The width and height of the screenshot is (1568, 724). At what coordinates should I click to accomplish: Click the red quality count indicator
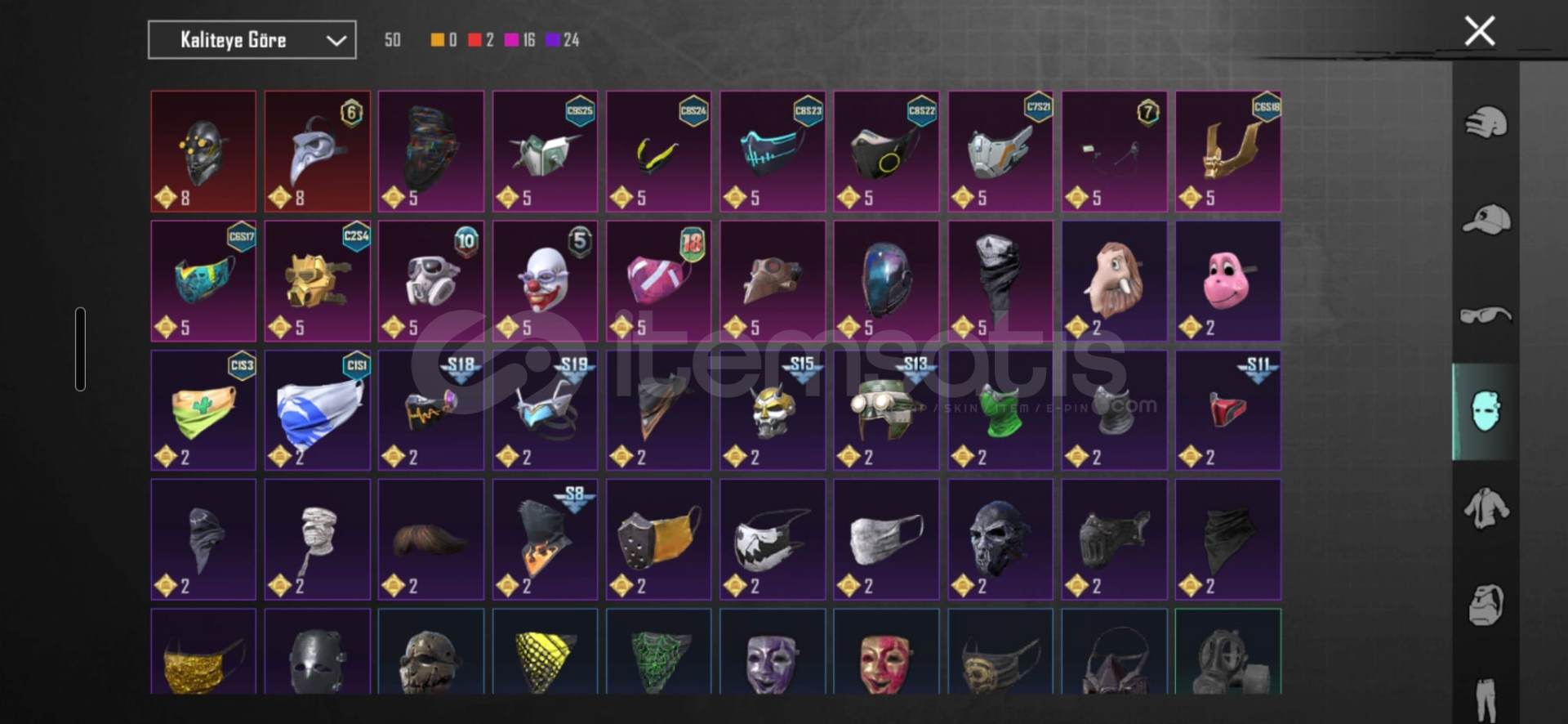481,40
